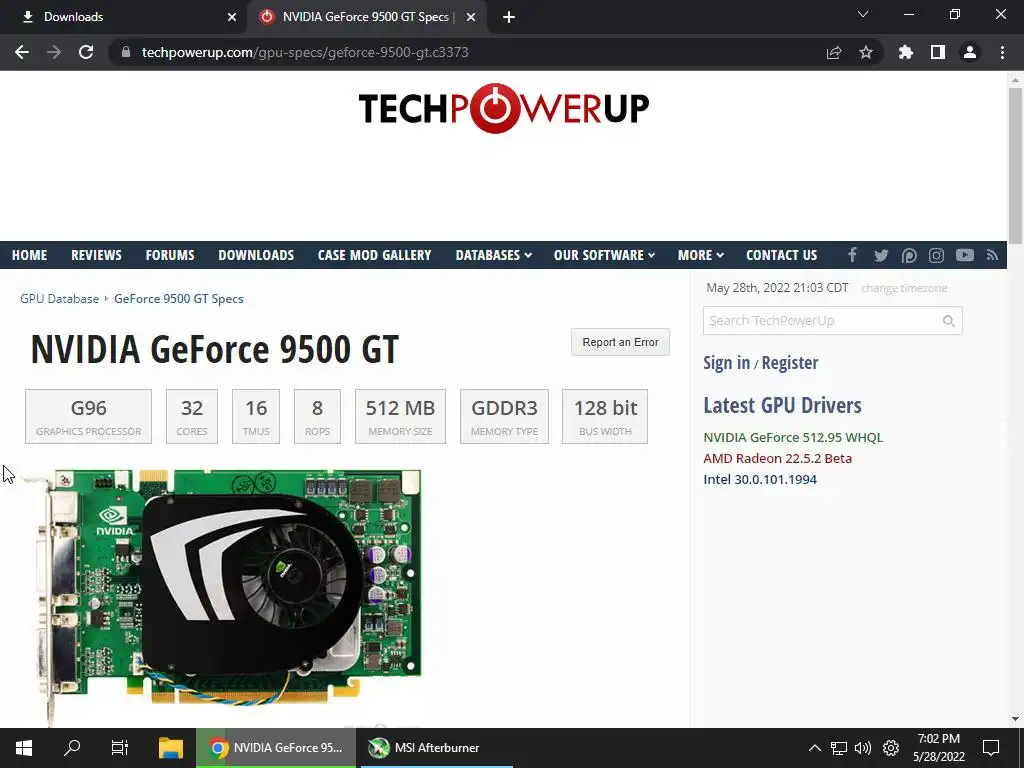Image resolution: width=1024 pixels, height=768 pixels.
Task: Open Windows taskbar search
Action: [x=72, y=748]
